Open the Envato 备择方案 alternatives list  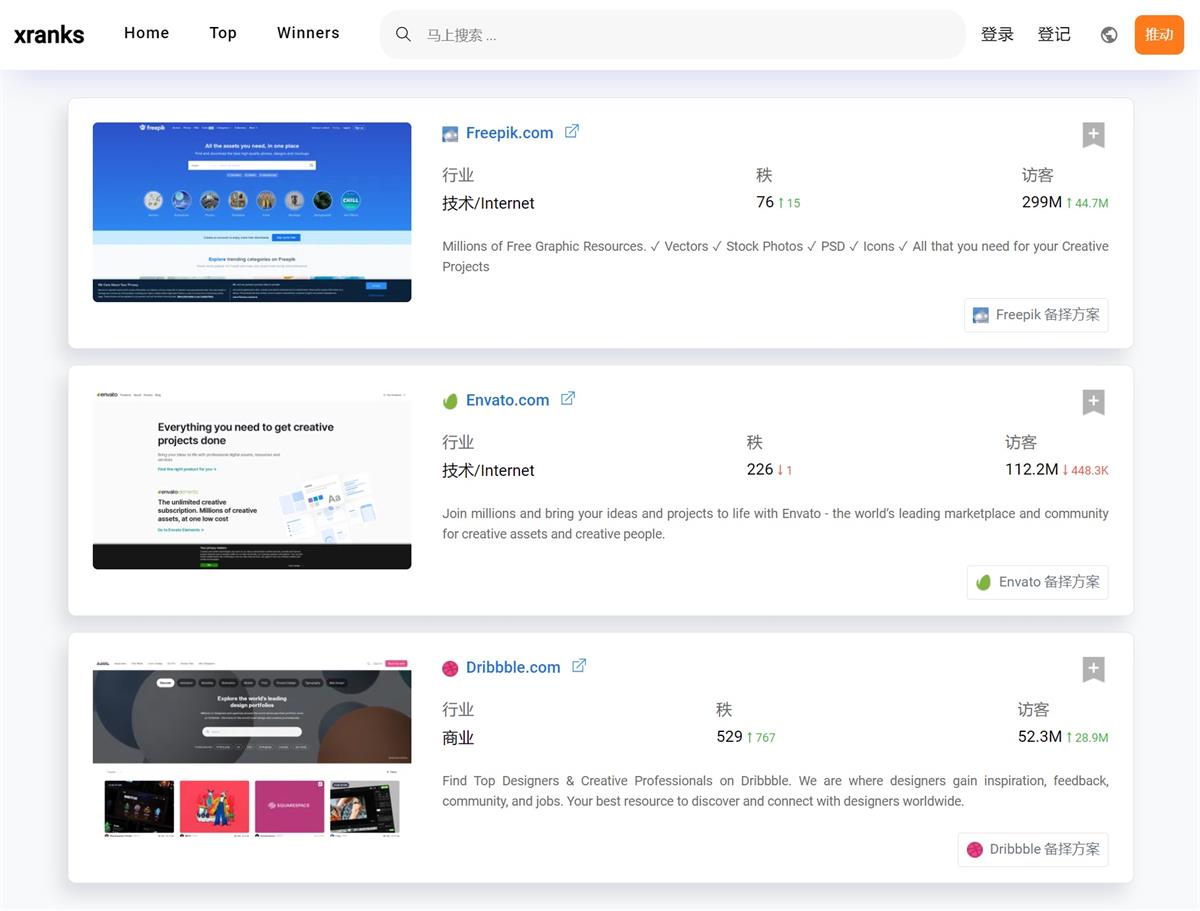[1037, 581]
